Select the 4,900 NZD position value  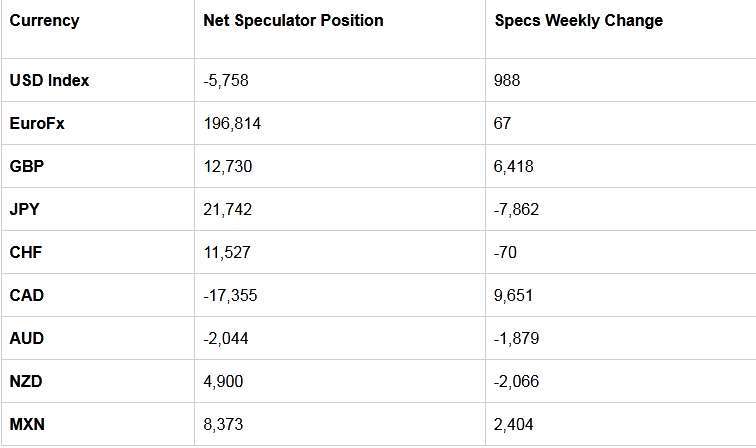point(223,382)
